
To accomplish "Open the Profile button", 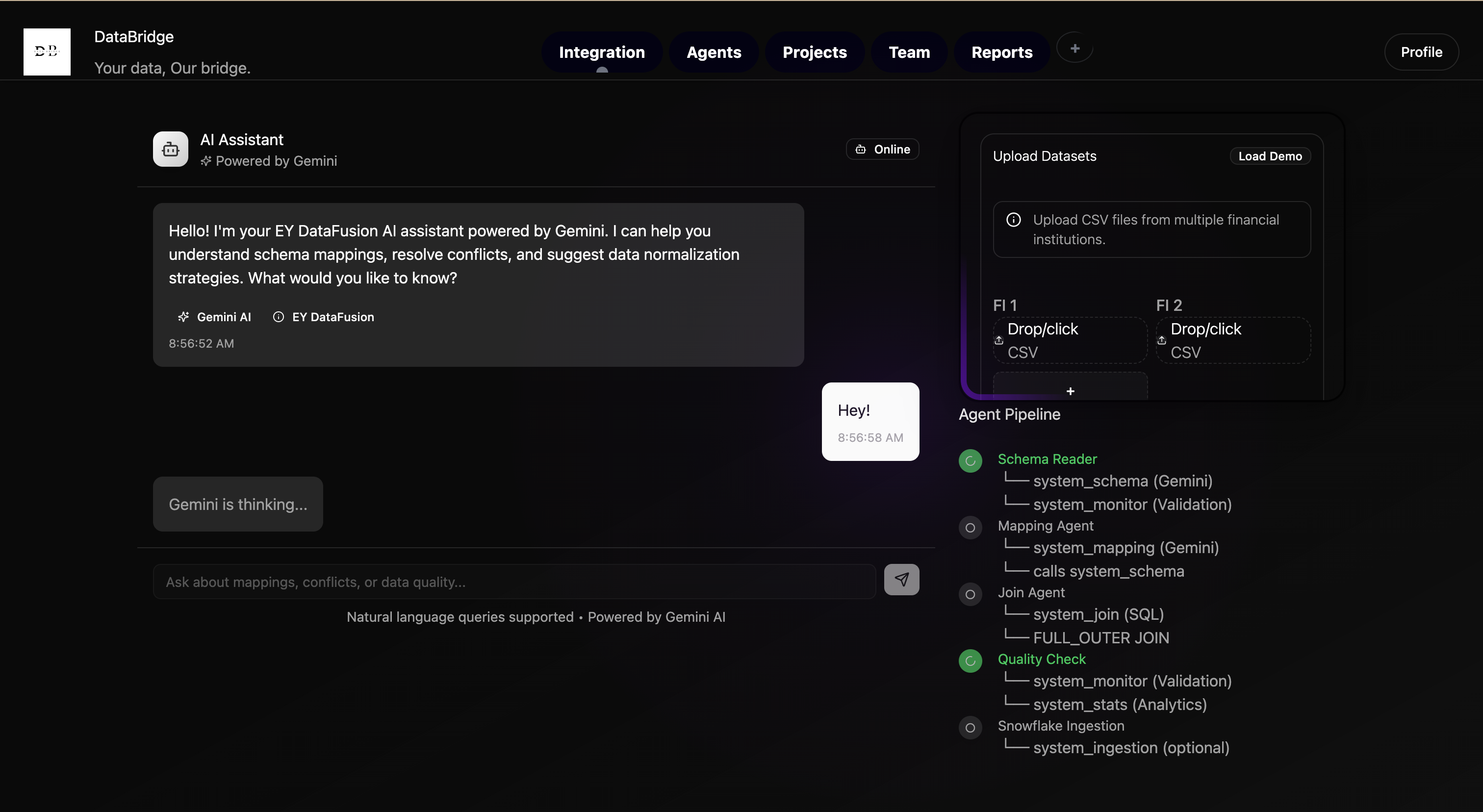I will 1421,52.
